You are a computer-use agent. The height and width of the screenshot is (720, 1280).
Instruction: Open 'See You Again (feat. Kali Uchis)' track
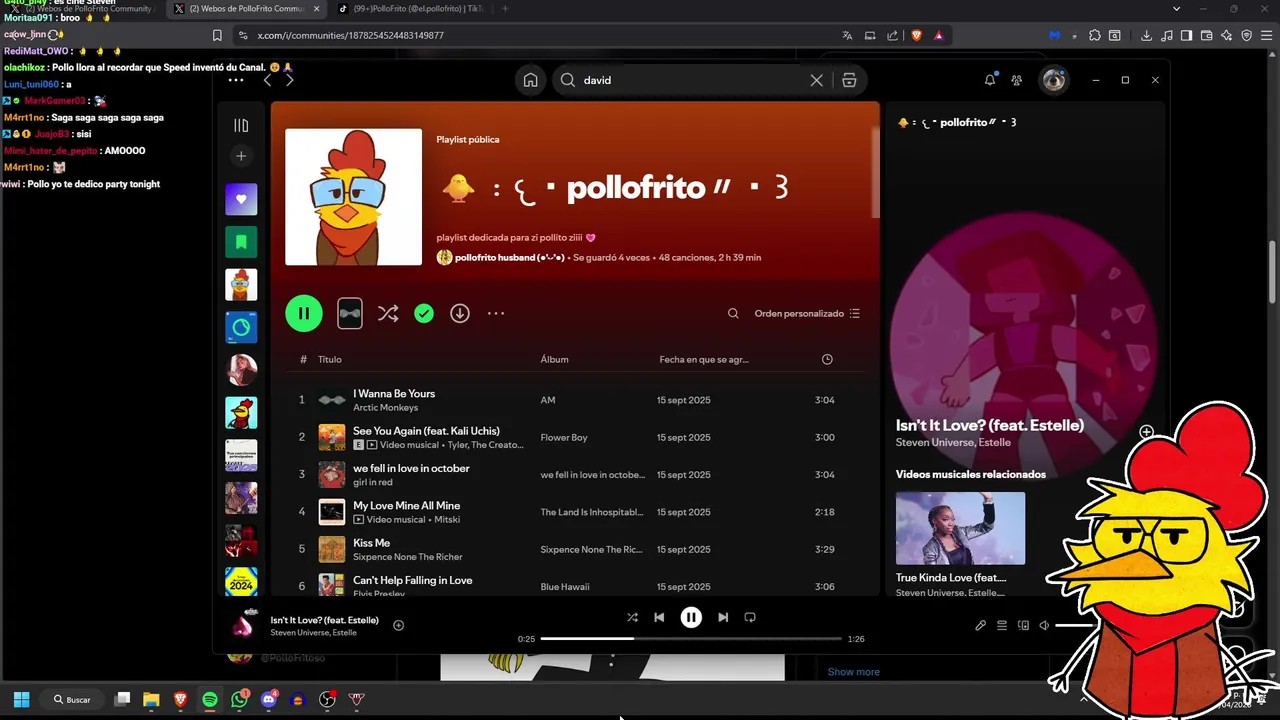[x=426, y=431]
